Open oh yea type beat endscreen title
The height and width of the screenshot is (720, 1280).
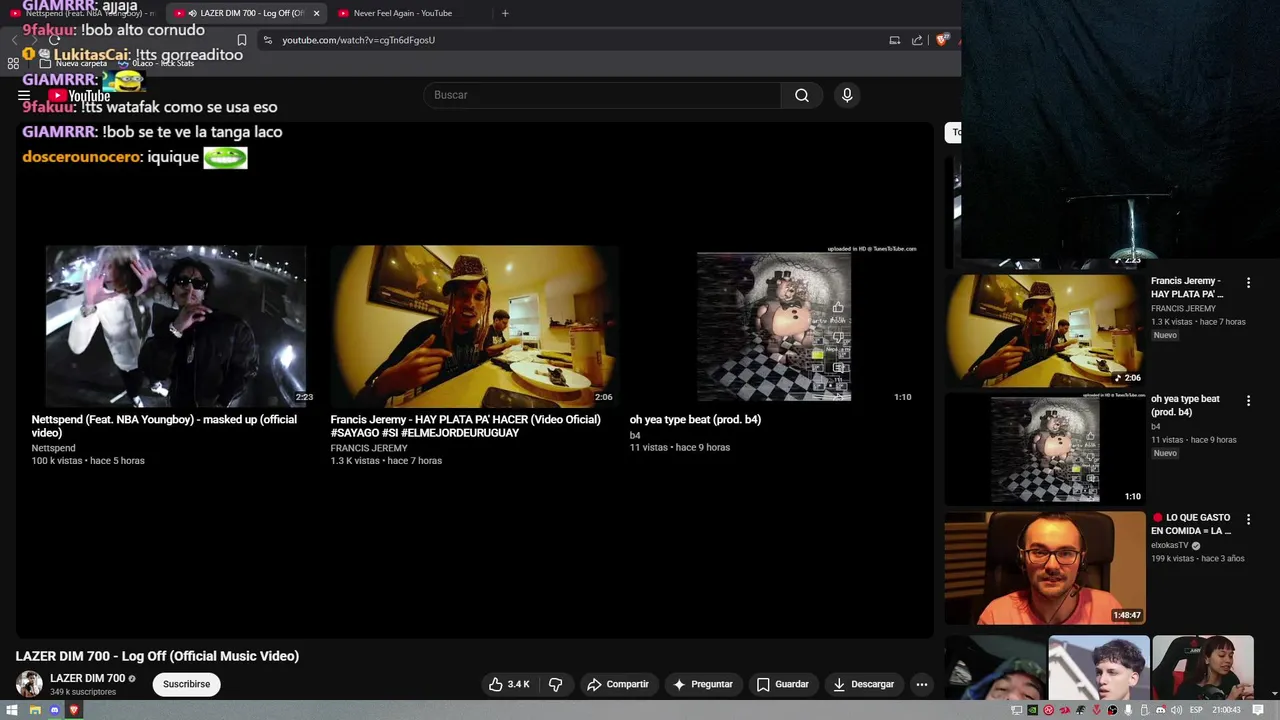[x=695, y=419]
